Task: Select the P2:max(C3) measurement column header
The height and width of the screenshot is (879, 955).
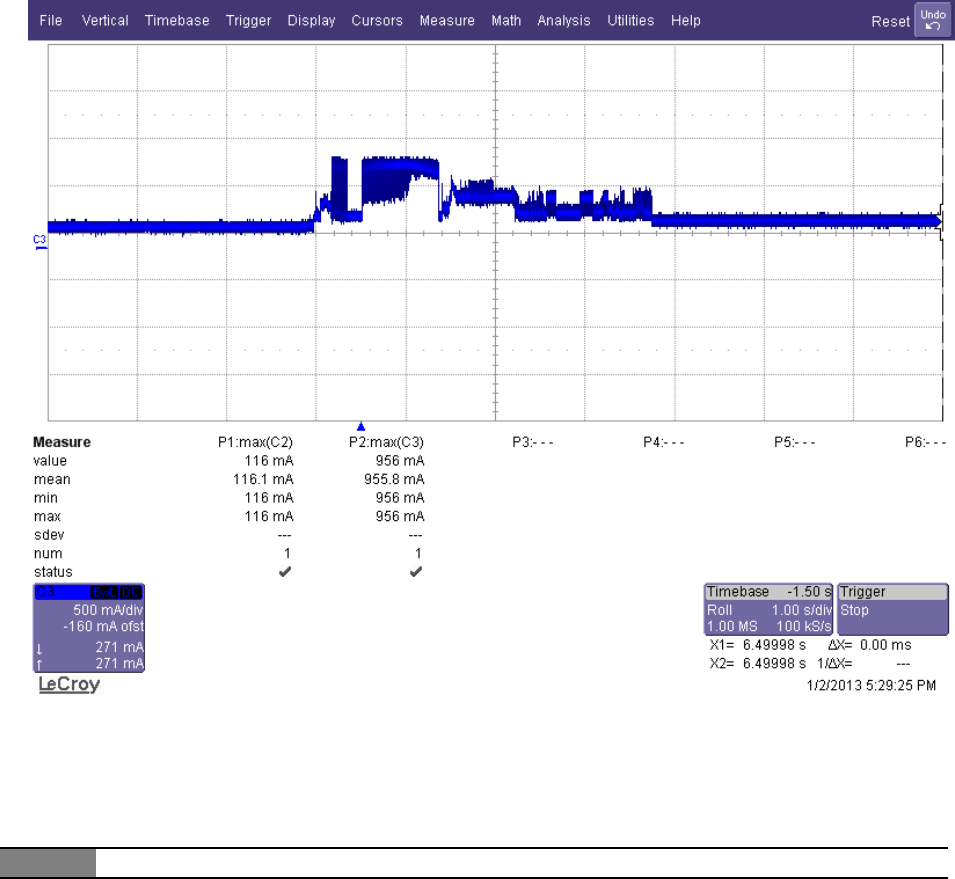Action: coord(386,443)
